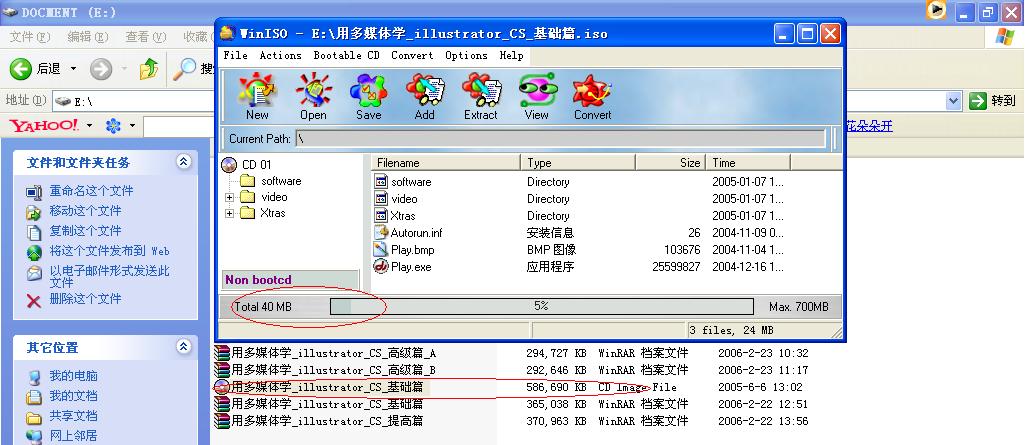This screenshot has height=445, width=1028.
Task: Click the 移动这个文件 link
Action: click(x=85, y=210)
